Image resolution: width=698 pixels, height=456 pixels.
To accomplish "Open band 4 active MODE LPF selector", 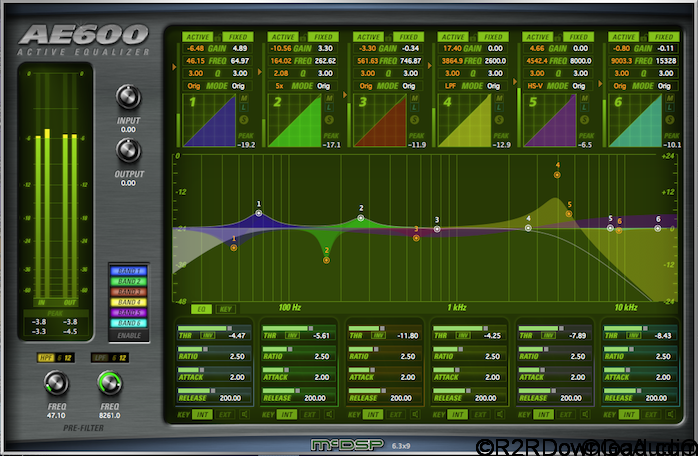I will click(450, 86).
